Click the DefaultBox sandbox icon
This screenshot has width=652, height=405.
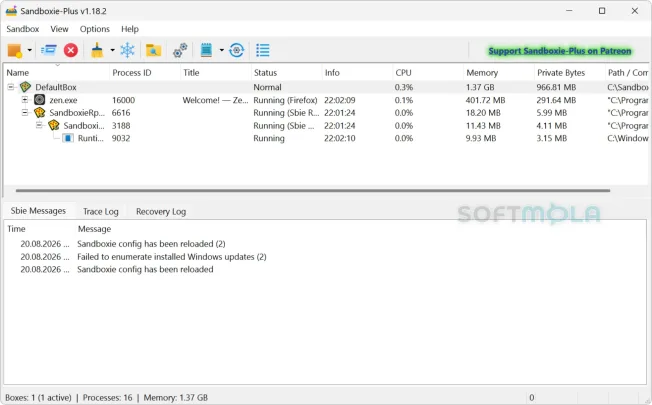click(25, 87)
